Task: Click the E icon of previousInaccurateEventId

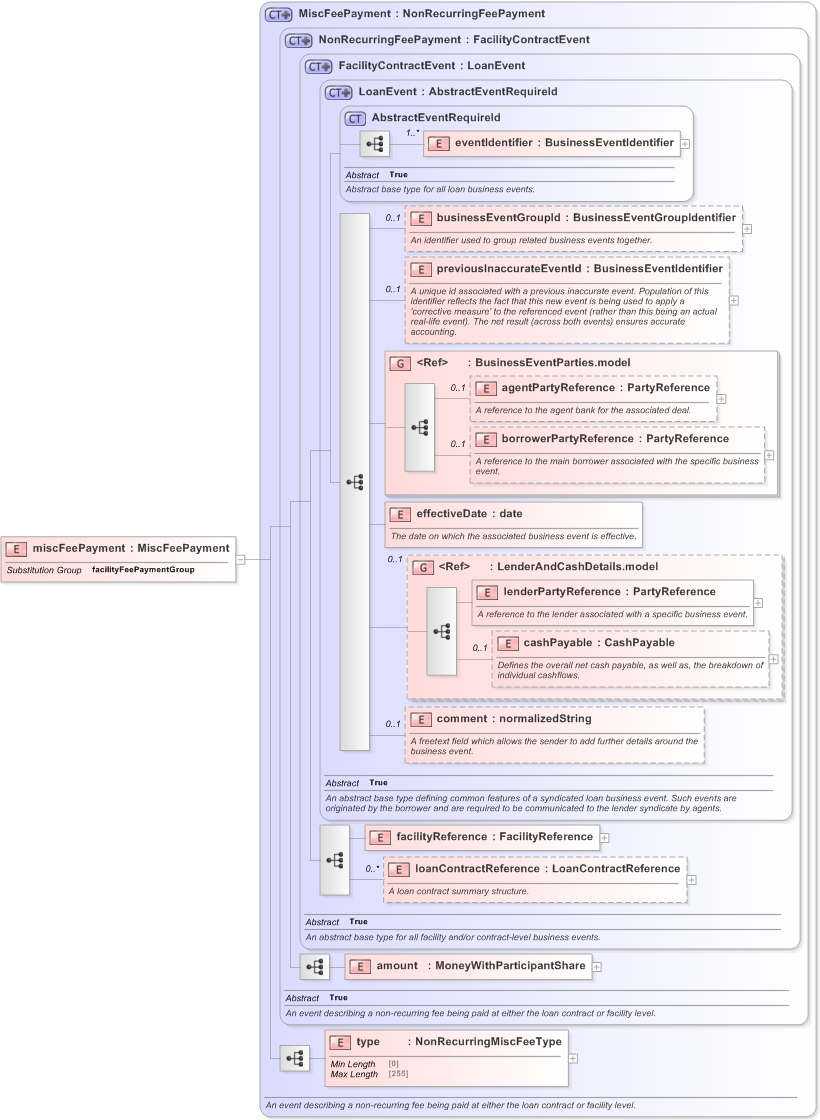Action: pyautogui.click(x=421, y=269)
